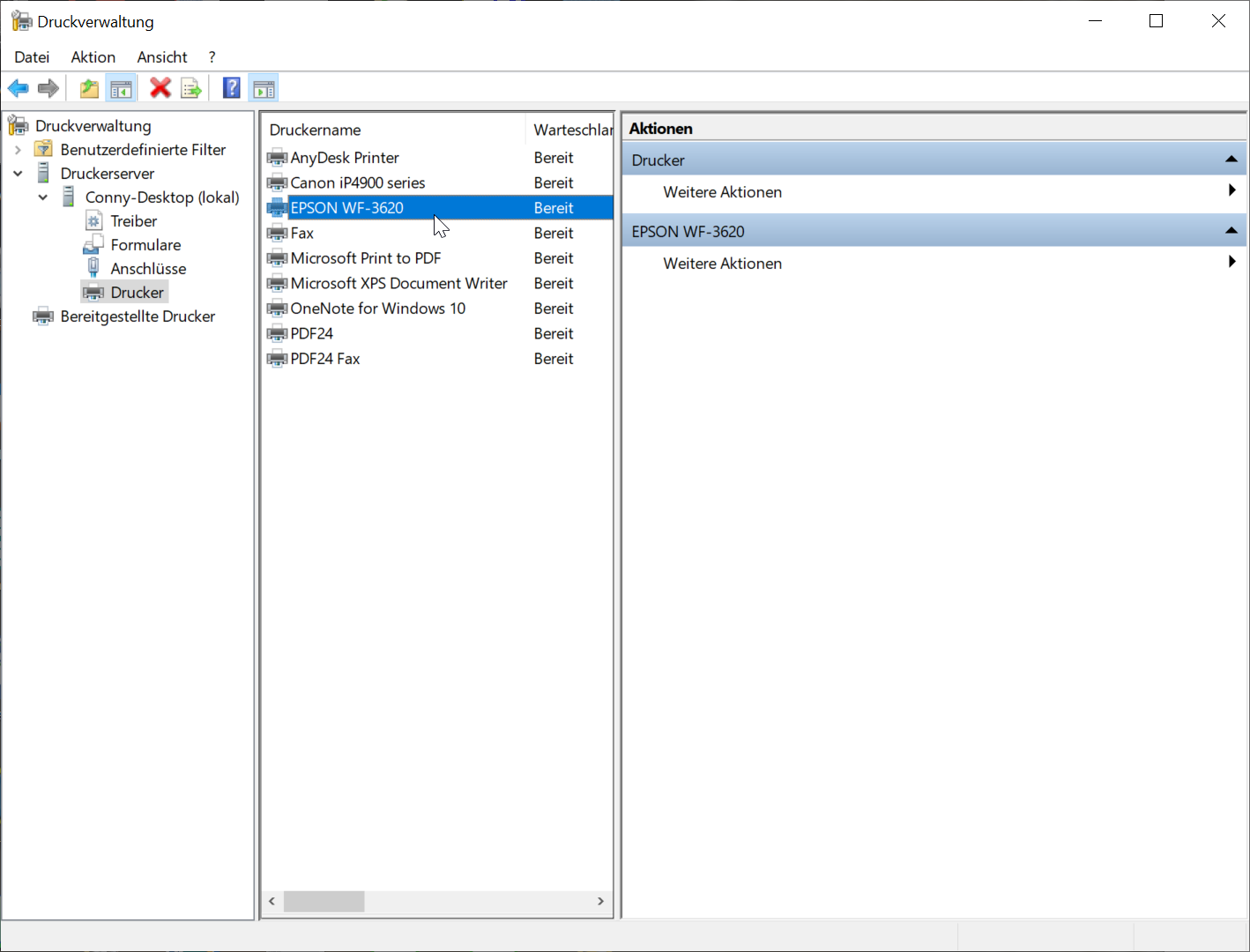Click the blue Back arrow in toolbar
The width and height of the screenshot is (1250, 952).
[x=19, y=88]
